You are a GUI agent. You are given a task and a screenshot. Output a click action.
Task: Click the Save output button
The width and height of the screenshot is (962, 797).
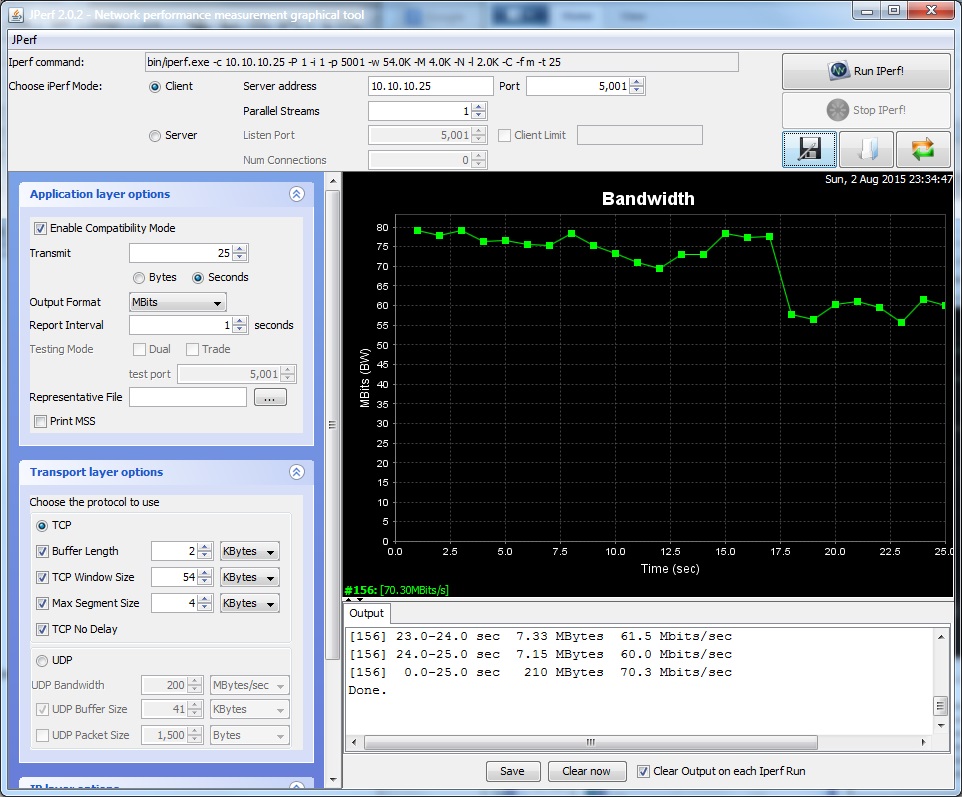tap(512, 771)
